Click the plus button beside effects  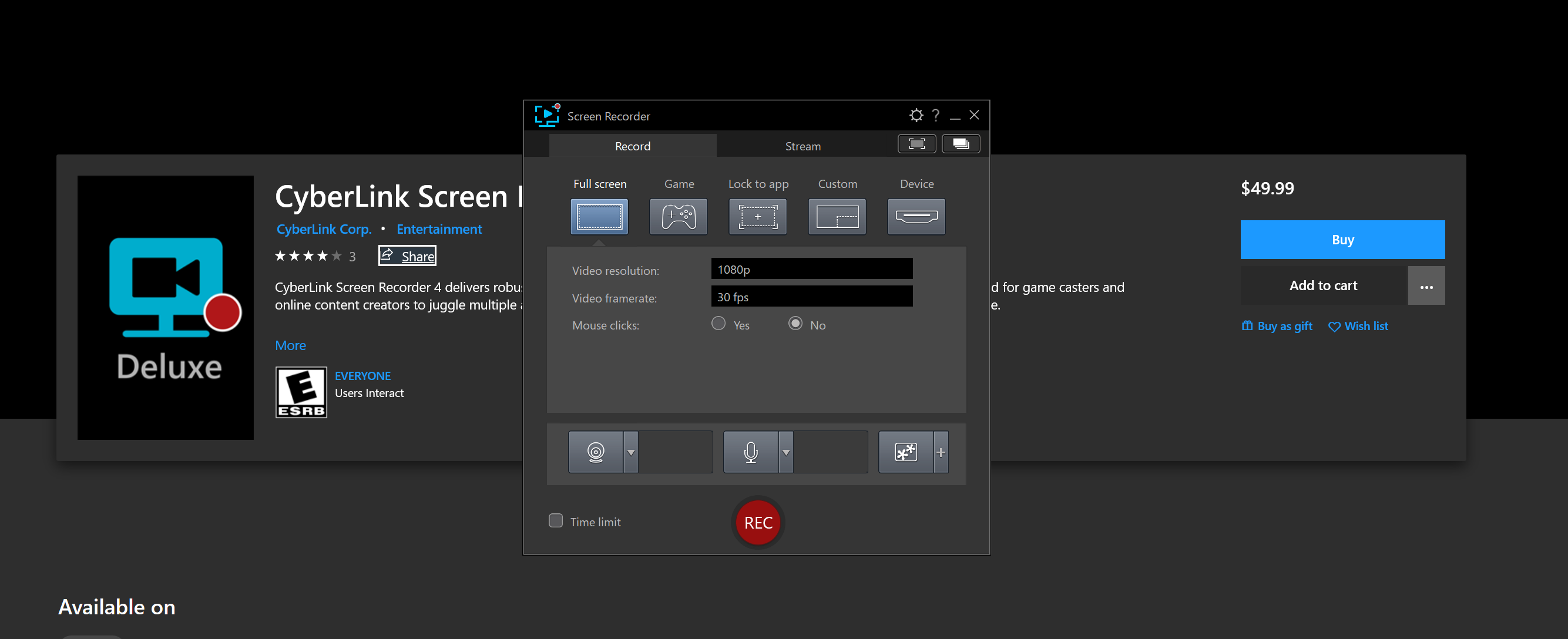coord(941,452)
